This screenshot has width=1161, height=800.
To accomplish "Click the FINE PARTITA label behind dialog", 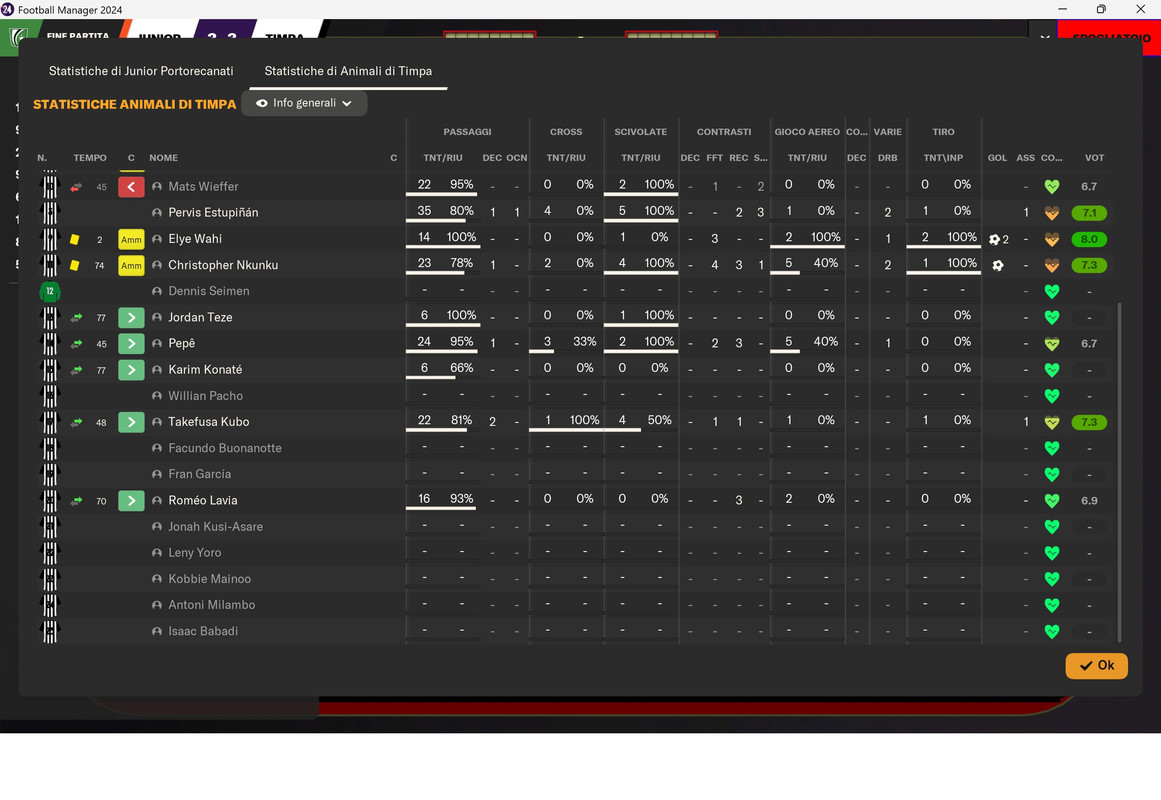I will point(78,36).
